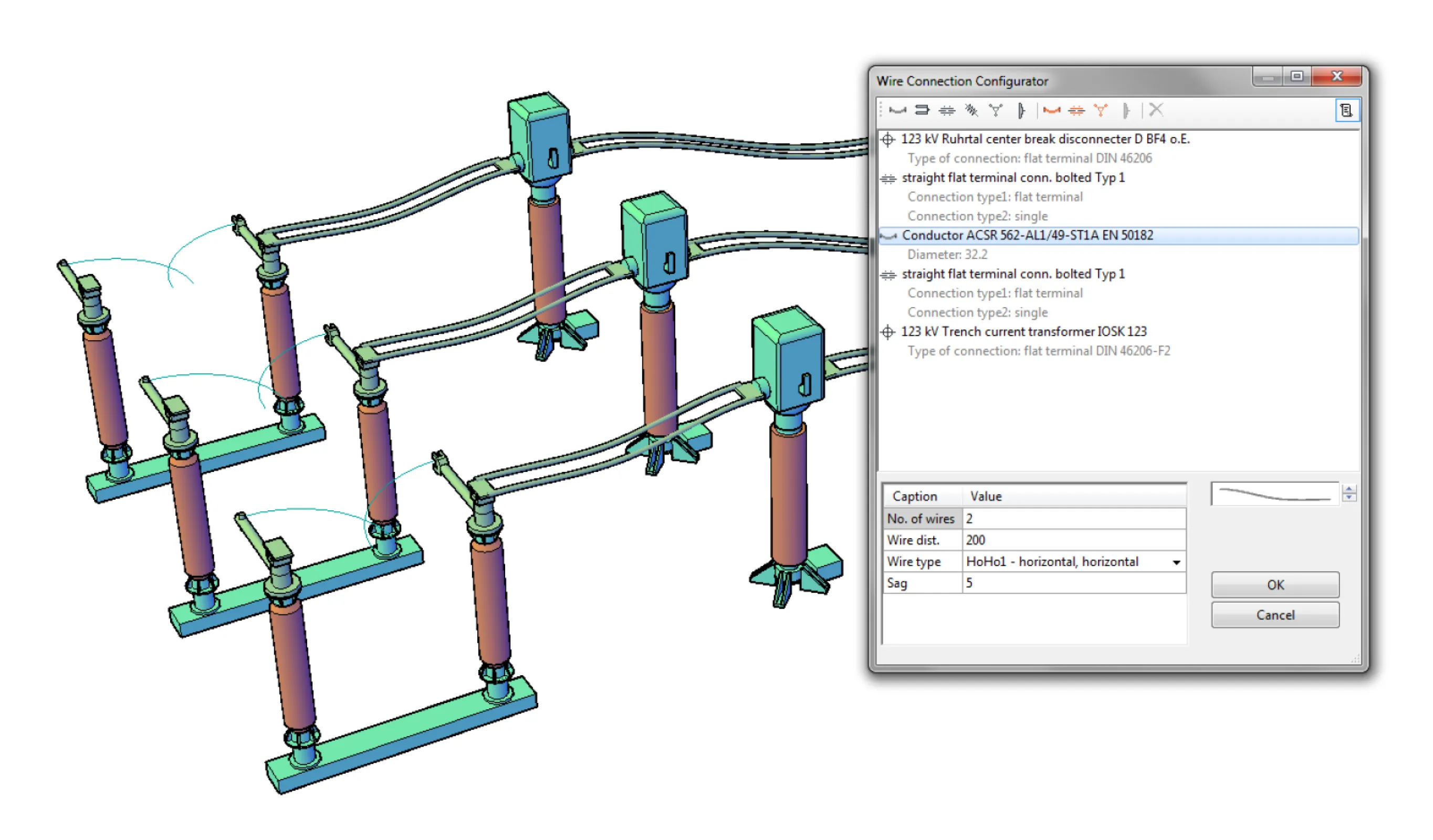Click the gray Y-shaped spacer icon
Image resolution: width=1433 pixels, height=840 pixels.
tap(996, 110)
